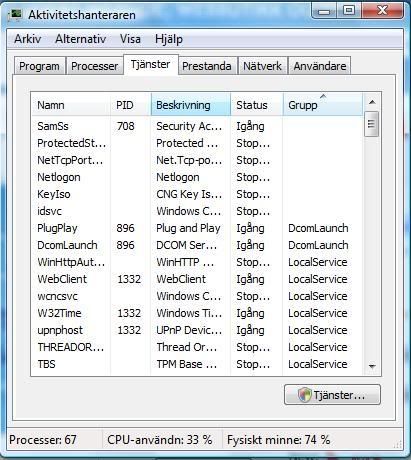Viewport: 411px width, 460px height.
Task: Click the scrollbar down arrow
Action: 372,366
